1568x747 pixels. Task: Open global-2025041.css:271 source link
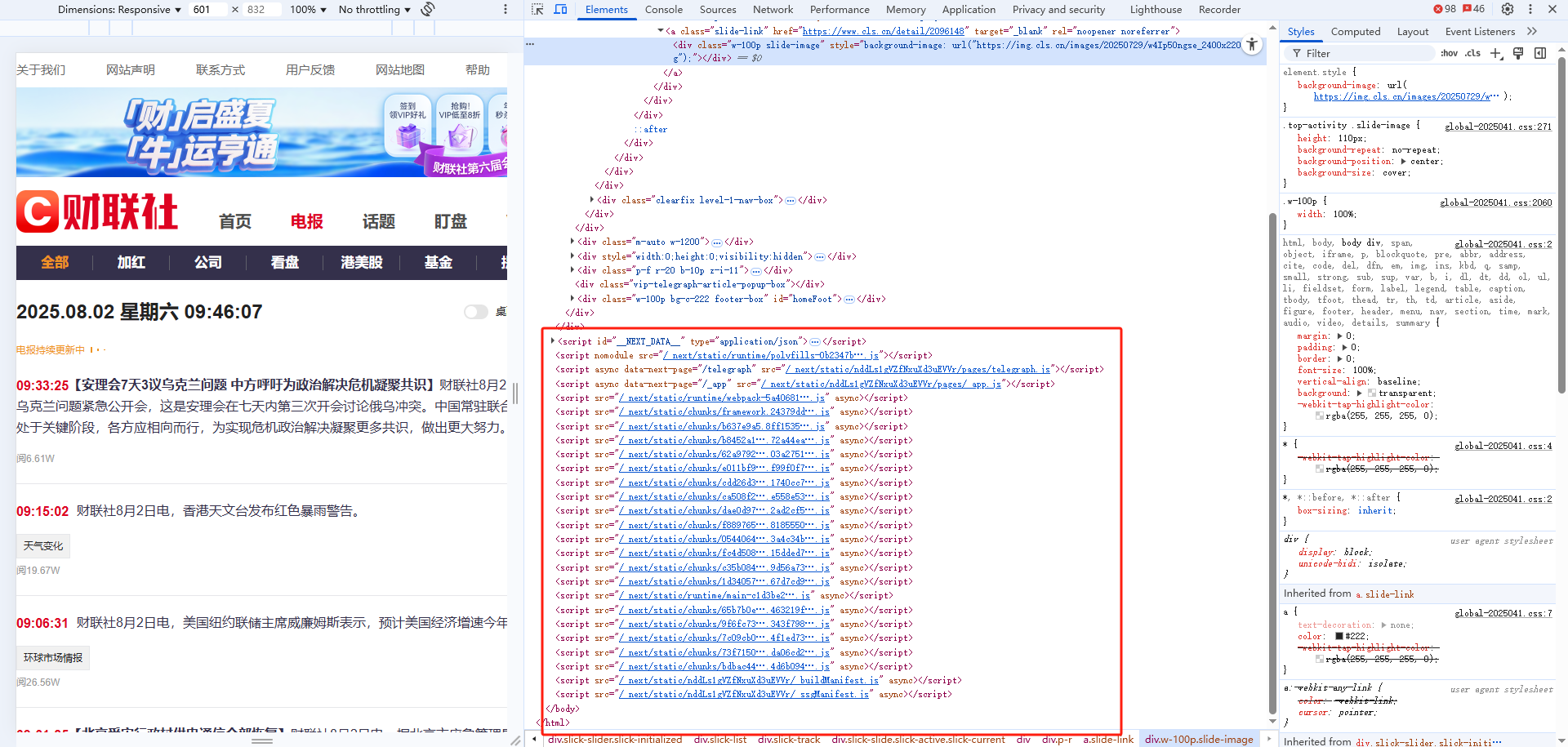point(1498,127)
